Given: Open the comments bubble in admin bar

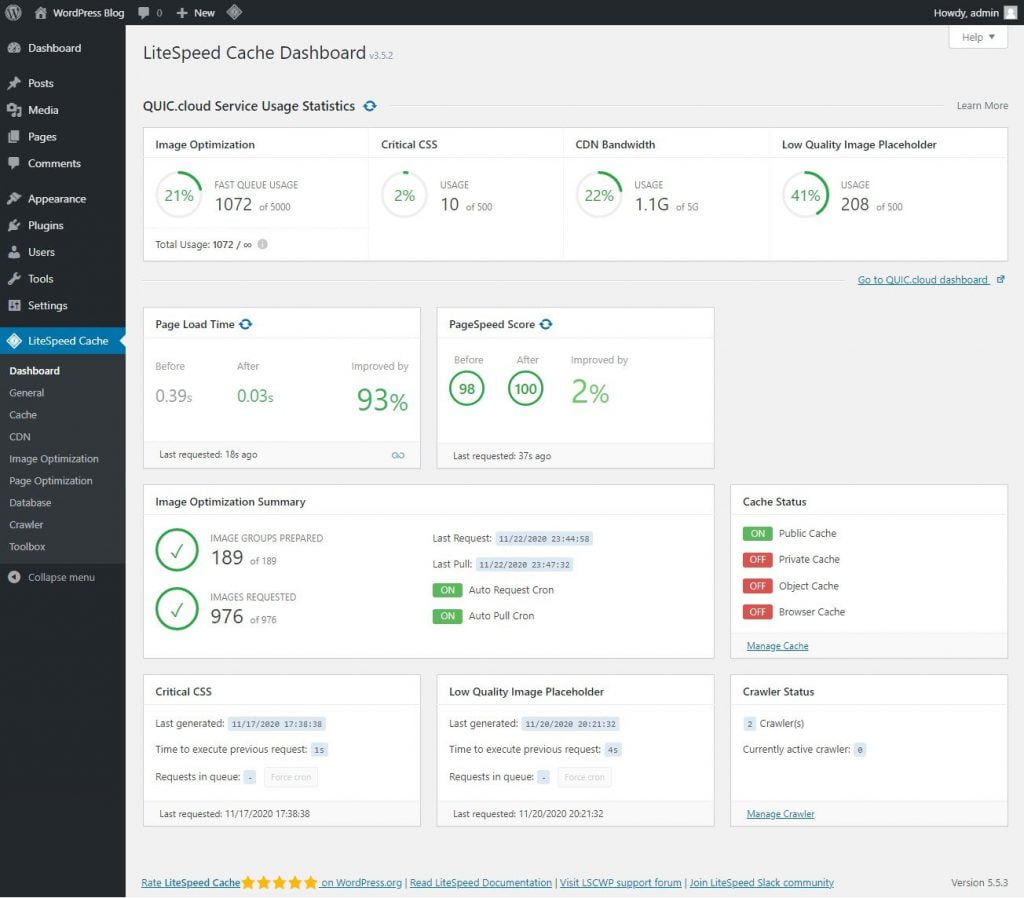Looking at the screenshot, I should (x=144, y=13).
